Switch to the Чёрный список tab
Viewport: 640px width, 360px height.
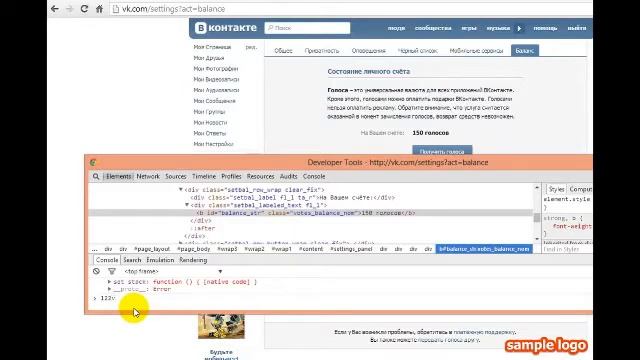click(x=417, y=51)
